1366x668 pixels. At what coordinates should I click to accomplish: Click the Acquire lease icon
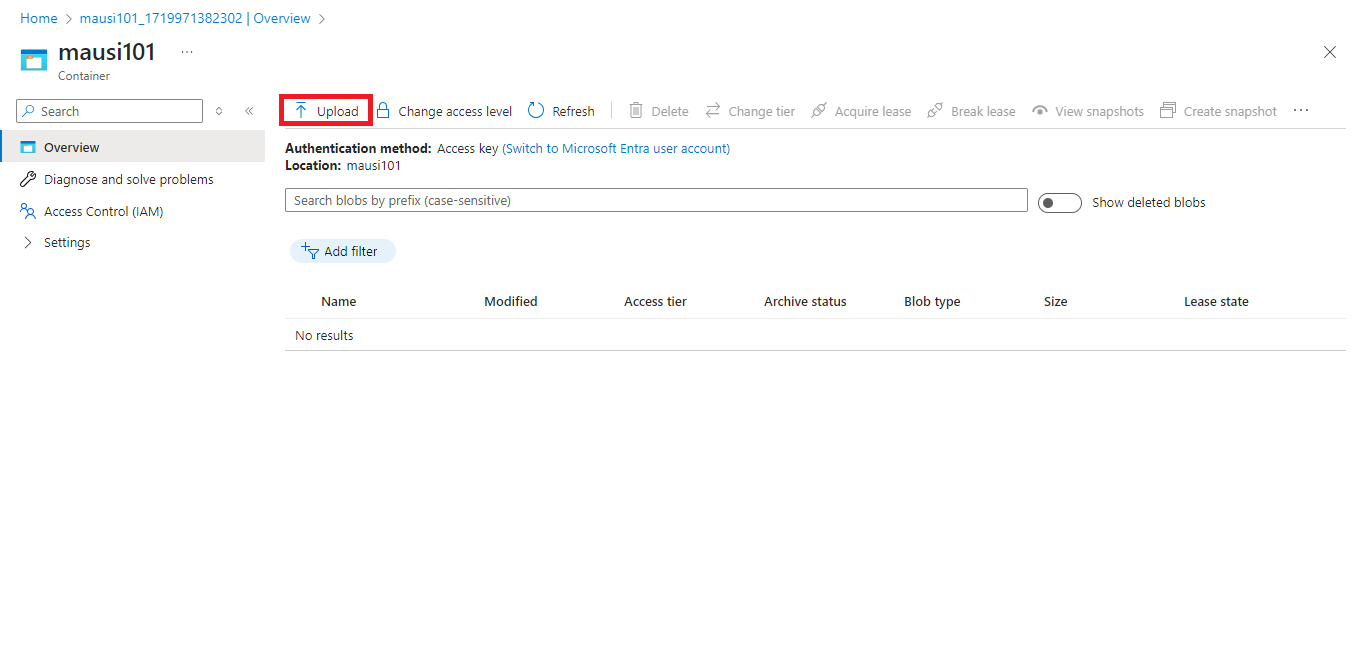point(819,111)
